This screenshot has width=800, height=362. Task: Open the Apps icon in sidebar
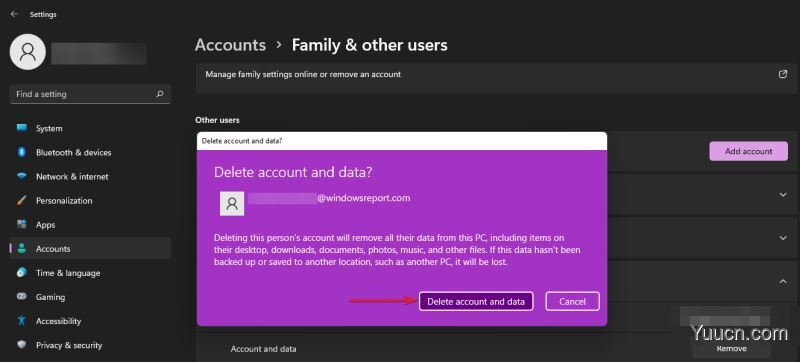coord(21,224)
